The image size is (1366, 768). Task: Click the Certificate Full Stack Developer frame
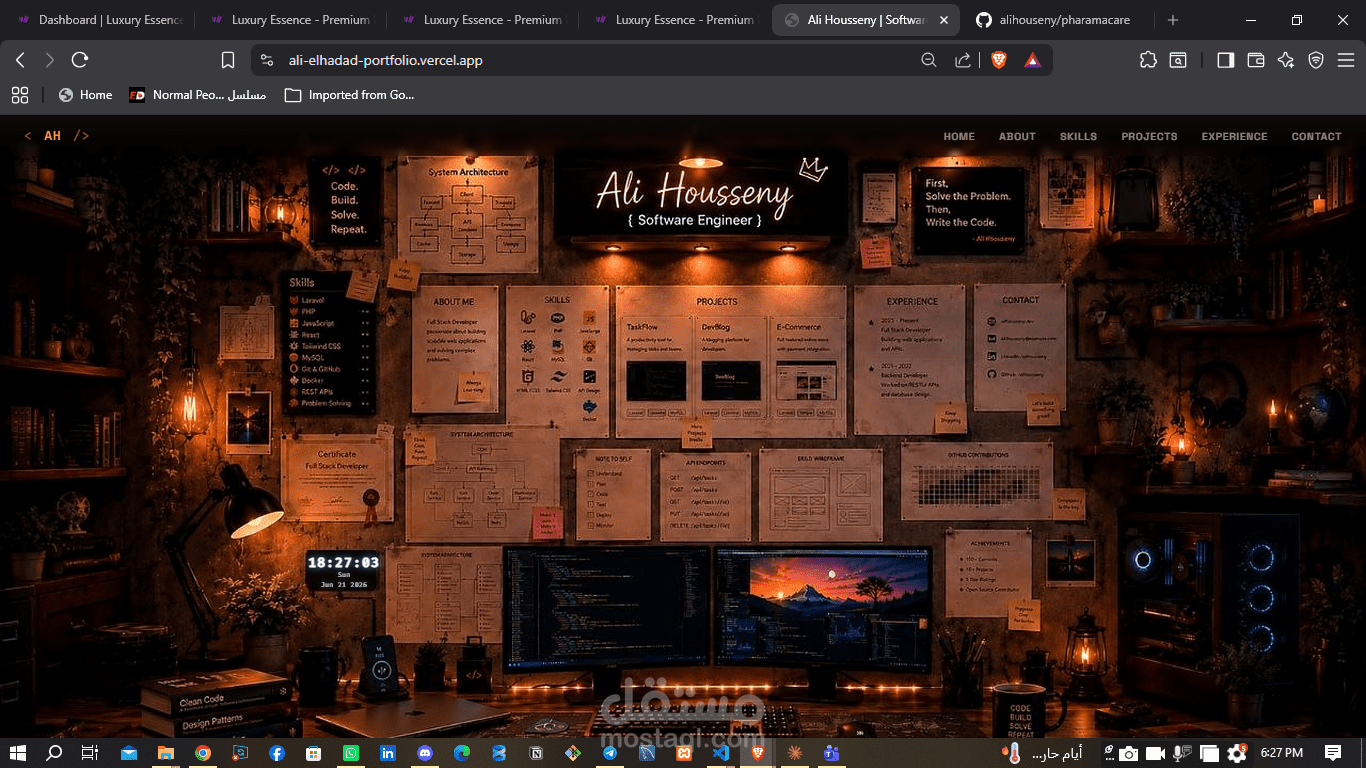337,480
